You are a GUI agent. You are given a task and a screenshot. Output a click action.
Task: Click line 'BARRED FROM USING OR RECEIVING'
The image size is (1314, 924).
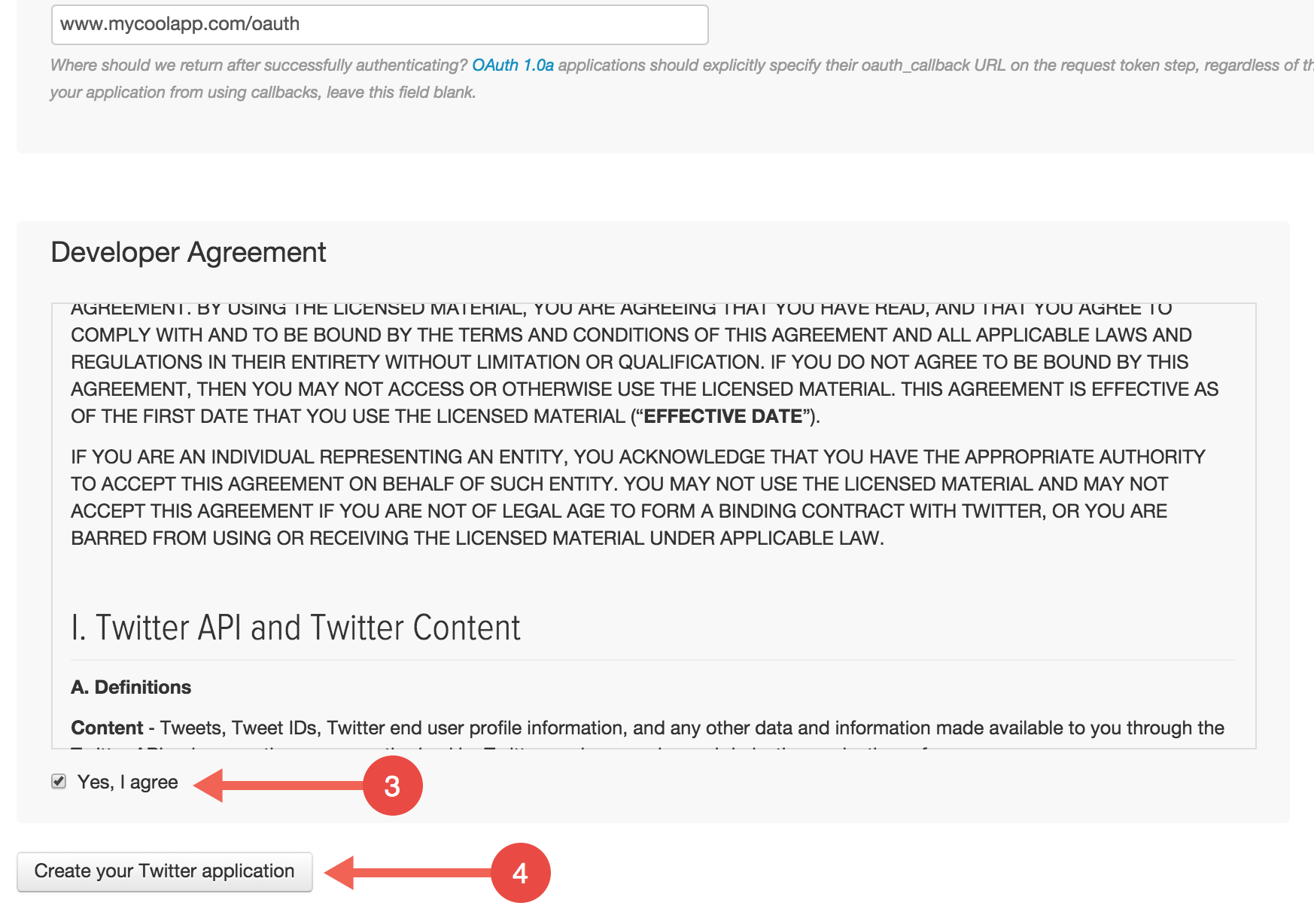[477, 538]
